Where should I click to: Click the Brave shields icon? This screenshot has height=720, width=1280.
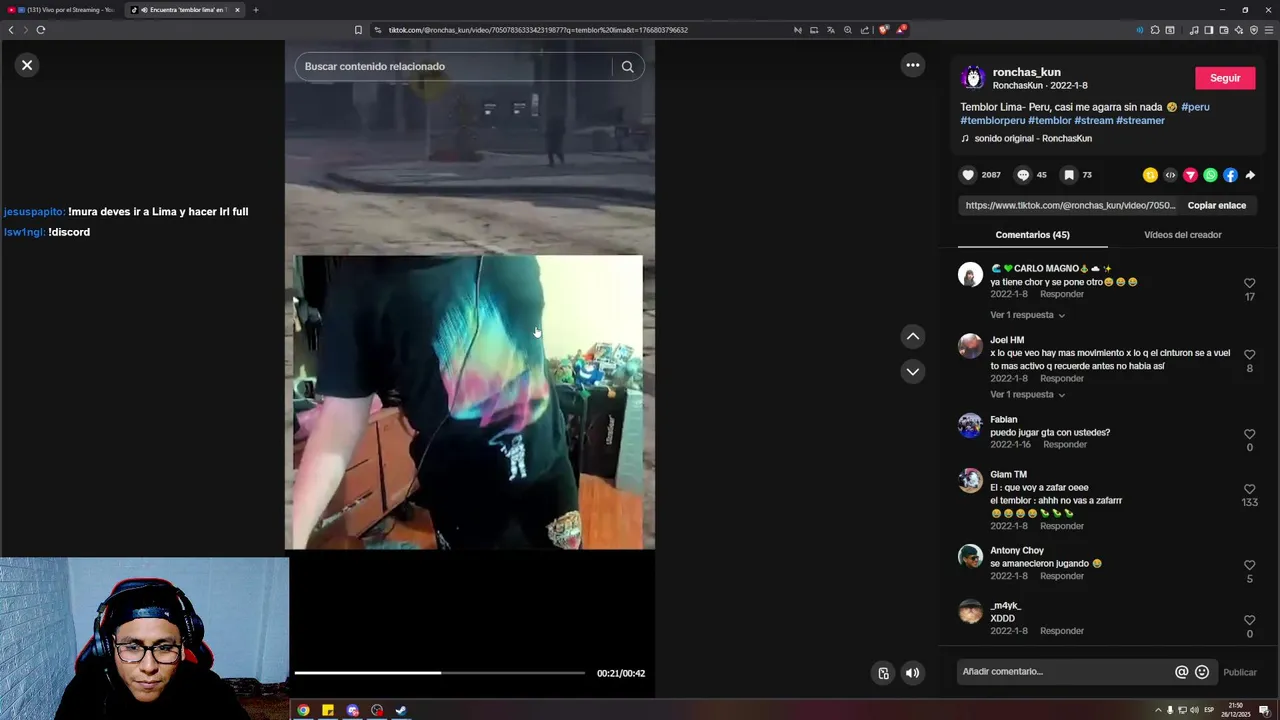(x=883, y=30)
